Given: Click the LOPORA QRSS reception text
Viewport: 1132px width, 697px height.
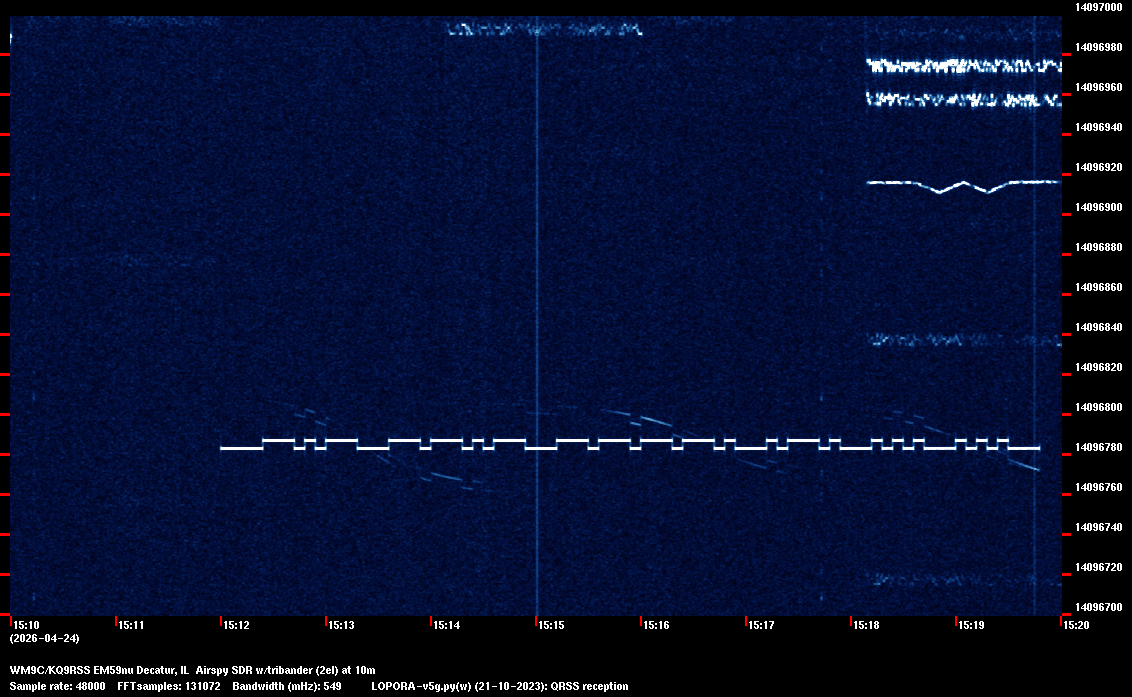Looking at the screenshot, I should pyautogui.click(x=499, y=686).
